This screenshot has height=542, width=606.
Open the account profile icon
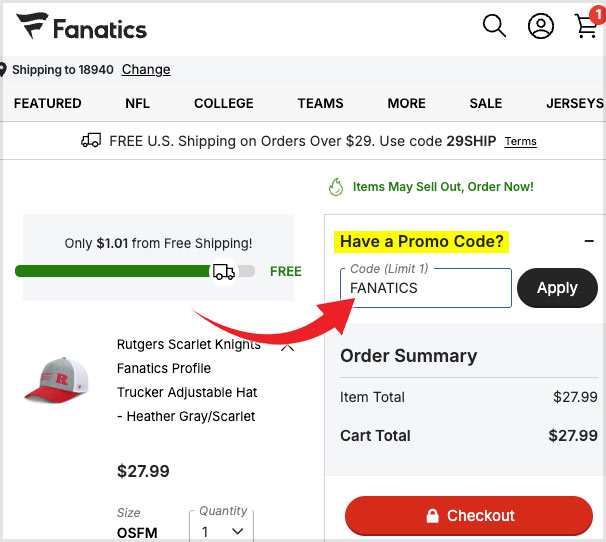(541, 26)
